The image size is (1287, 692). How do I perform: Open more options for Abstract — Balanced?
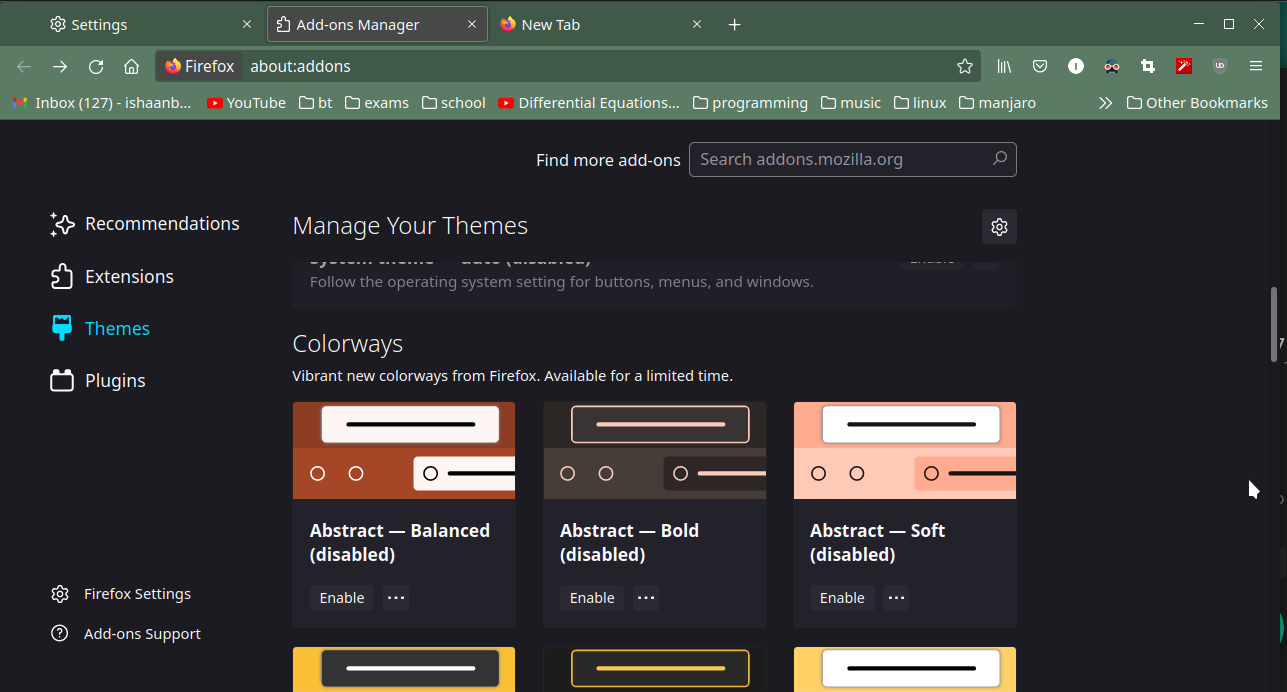396,598
